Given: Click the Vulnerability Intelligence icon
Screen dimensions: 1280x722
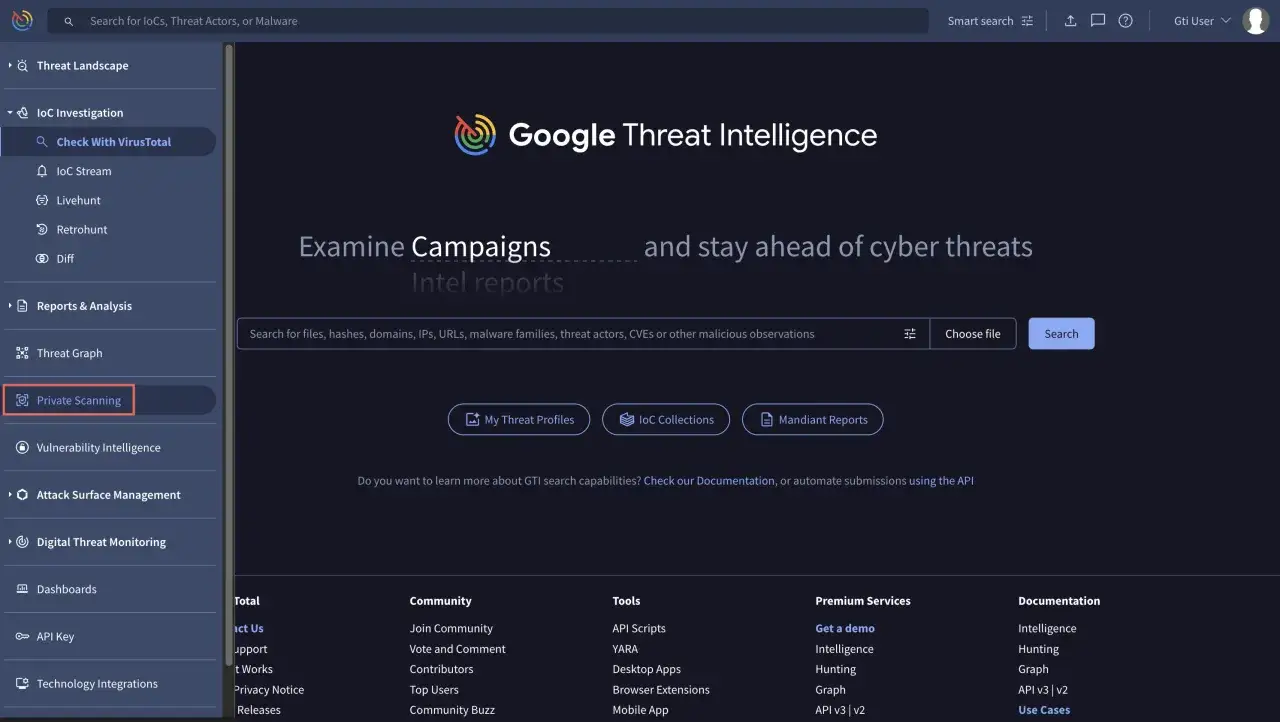Looking at the screenshot, I should click(23, 448).
